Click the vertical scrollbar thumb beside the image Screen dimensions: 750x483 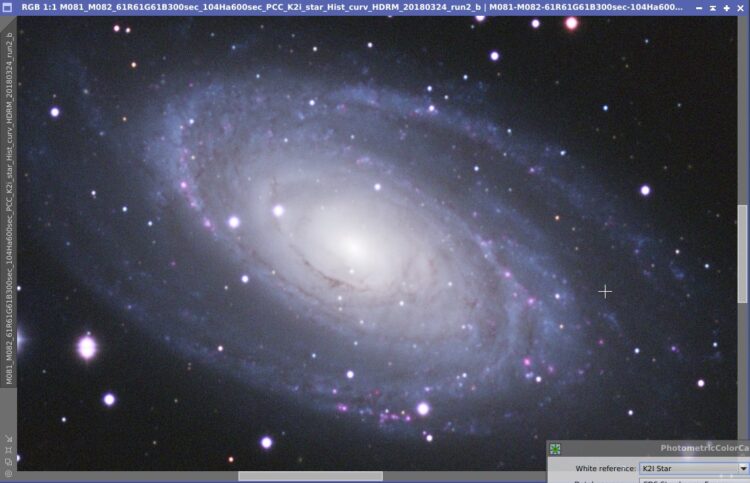[x=742, y=253]
